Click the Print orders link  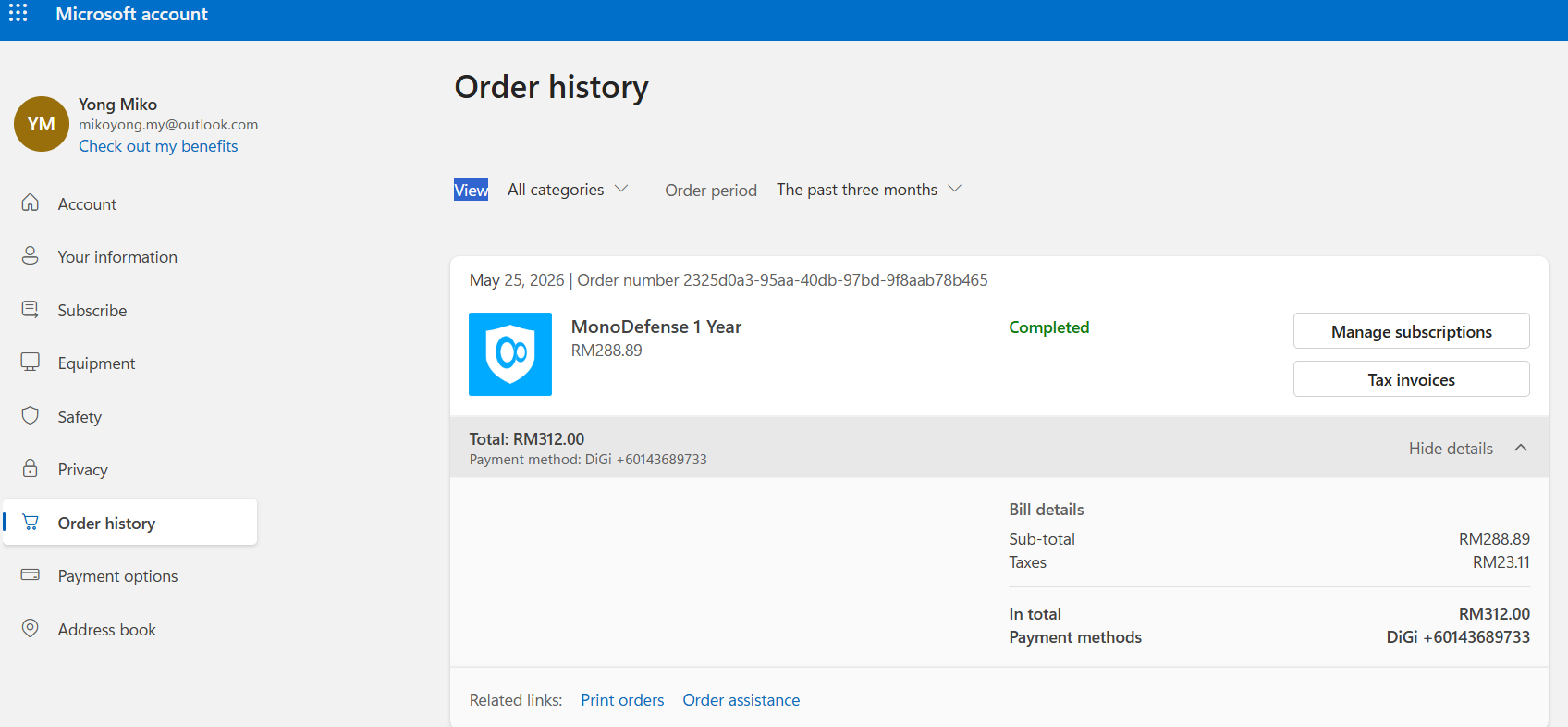point(622,700)
